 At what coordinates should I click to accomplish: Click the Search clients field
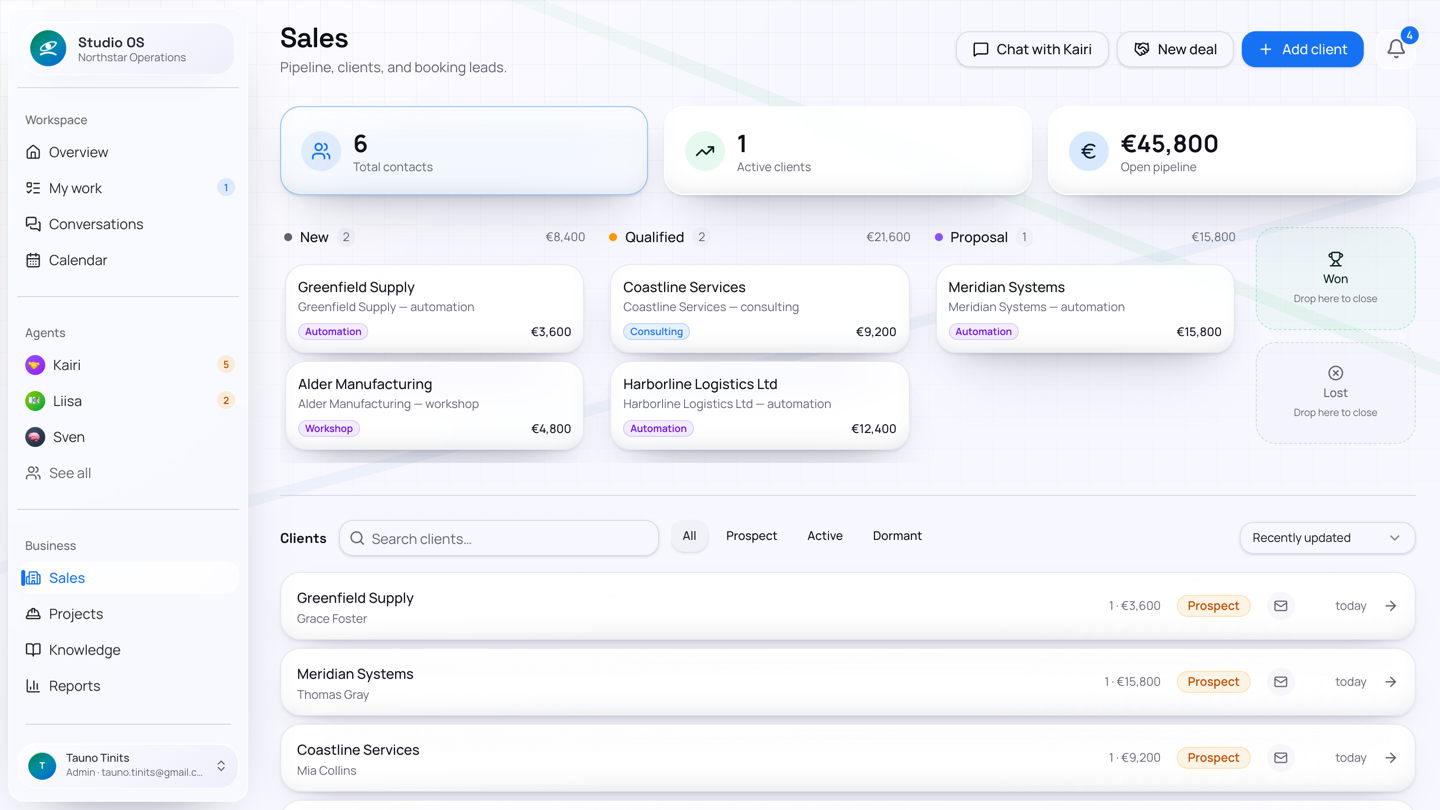pyautogui.click(x=499, y=538)
